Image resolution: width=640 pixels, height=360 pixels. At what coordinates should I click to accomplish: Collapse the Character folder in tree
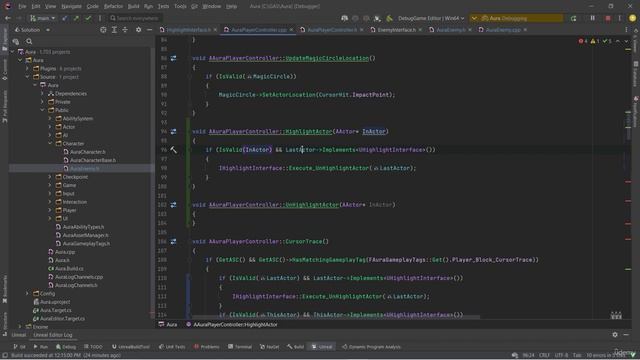(x=50, y=144)
